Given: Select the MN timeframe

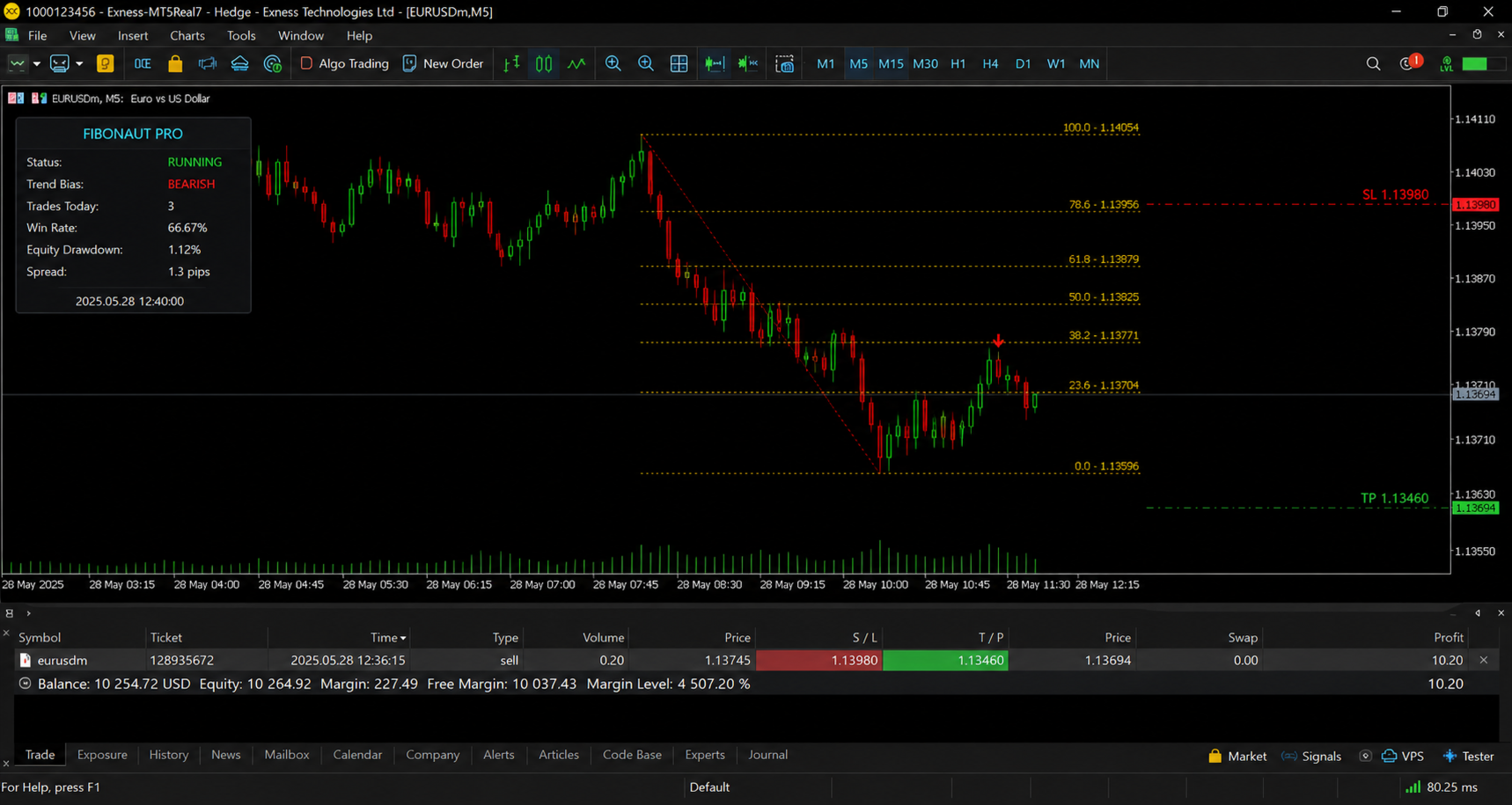Looking at the screenshot, I should coord(1089,63).
